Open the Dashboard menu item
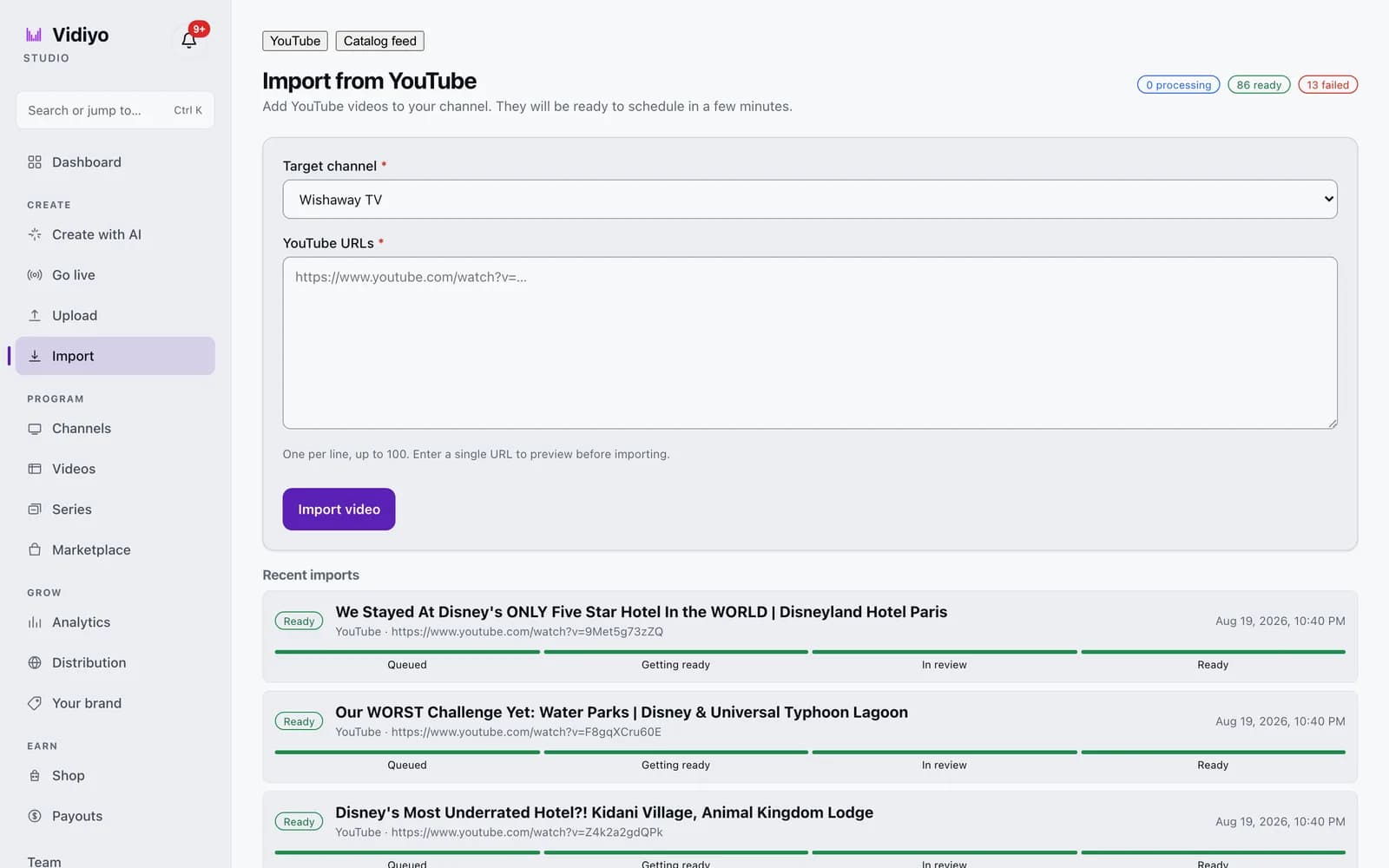This screenshot has width=1389, height=868. 115,162
